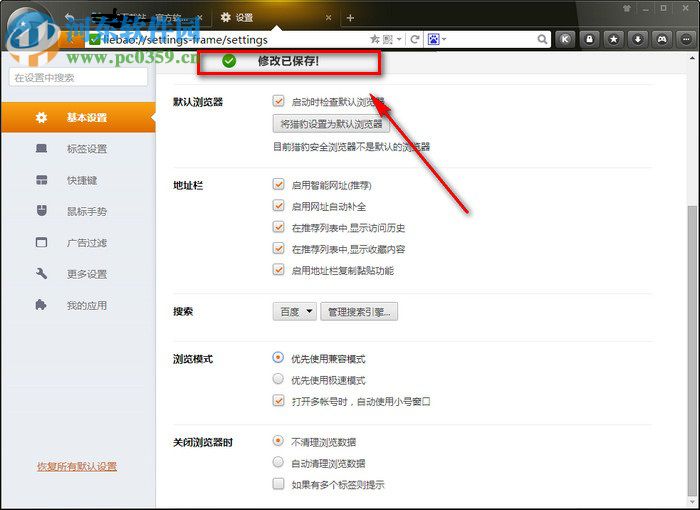
Task: Open 标签设置 in the sidebar
Action: point(78,149)
